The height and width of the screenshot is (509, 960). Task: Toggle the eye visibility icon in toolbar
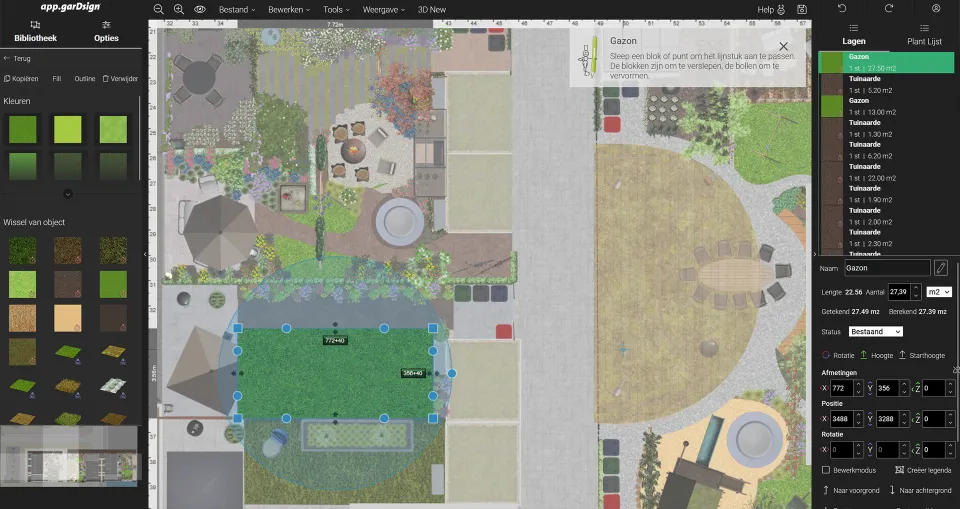[x=200, y=9]
